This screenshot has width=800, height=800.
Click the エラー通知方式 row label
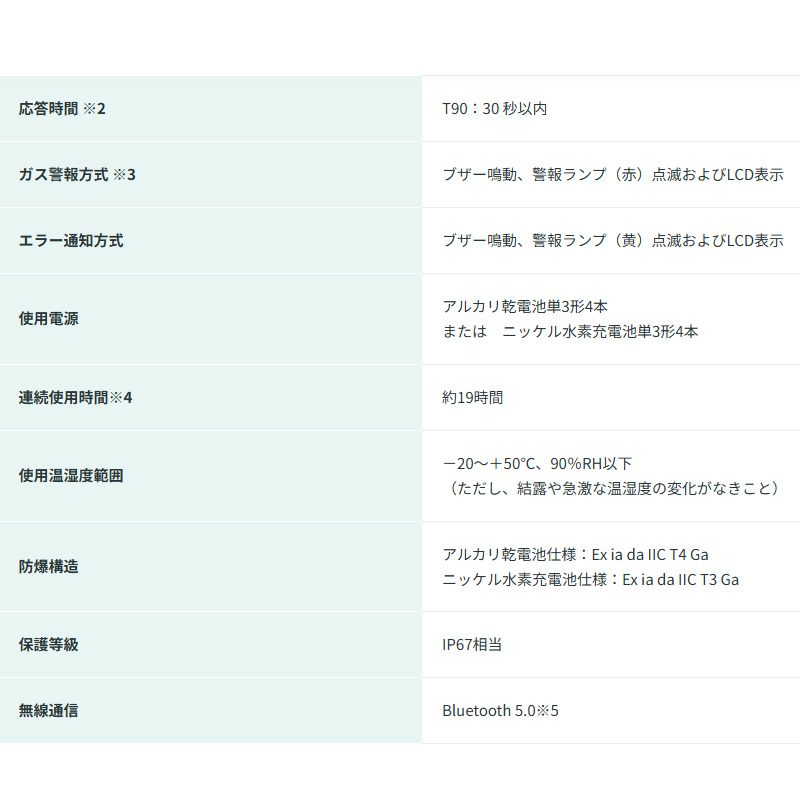click(71, 240)
